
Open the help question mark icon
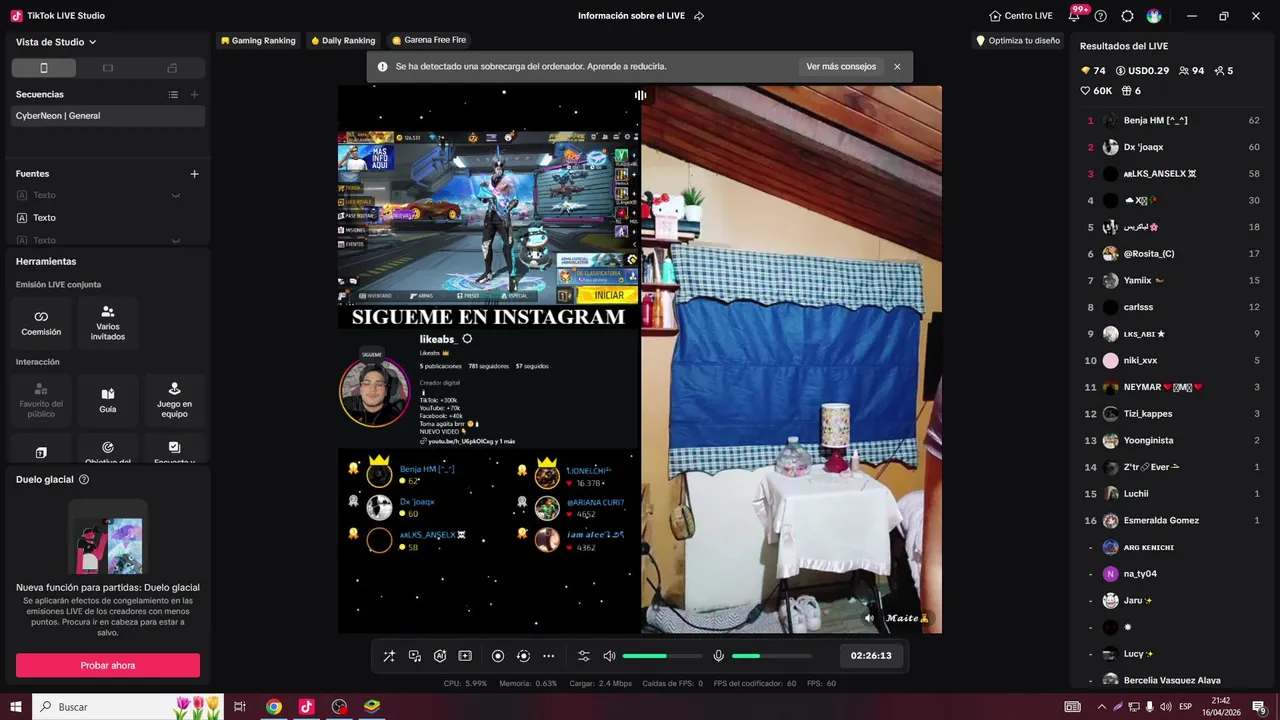coord(1101,16)
